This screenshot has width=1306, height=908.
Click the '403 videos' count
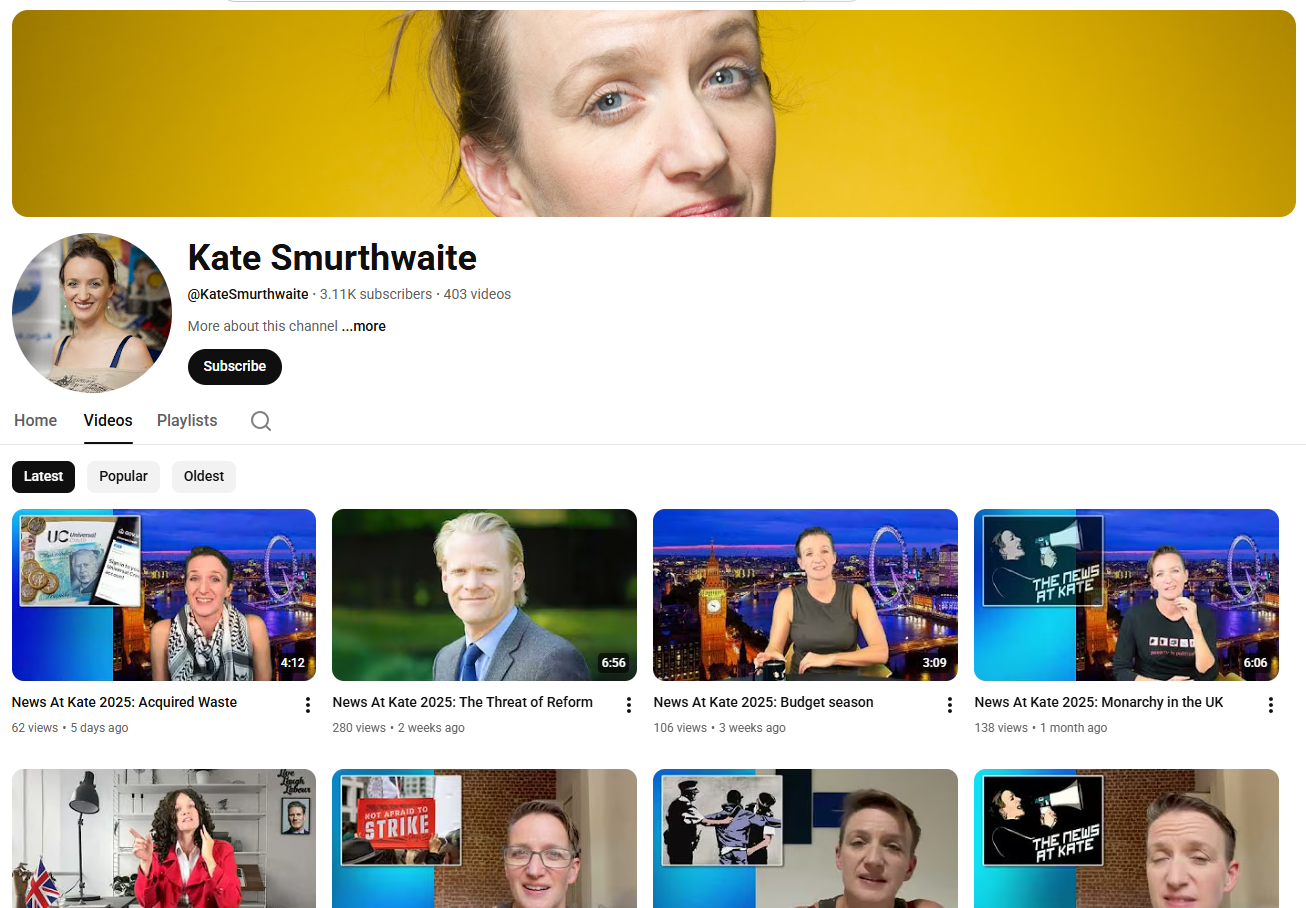[477, 294]
